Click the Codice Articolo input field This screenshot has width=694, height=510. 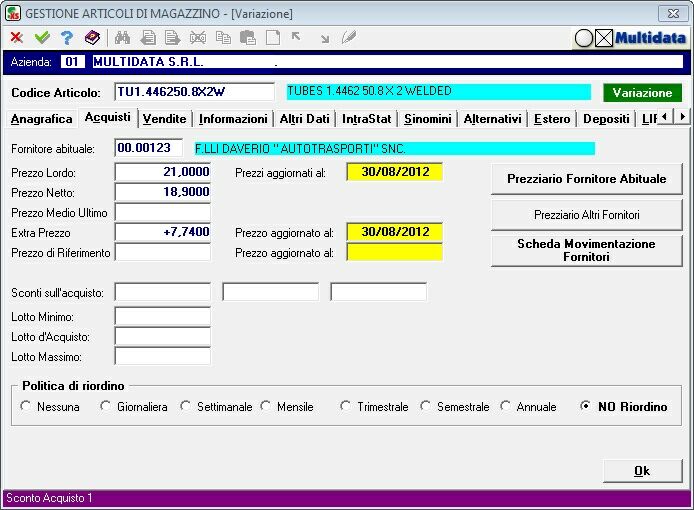[x=194, y=92]
